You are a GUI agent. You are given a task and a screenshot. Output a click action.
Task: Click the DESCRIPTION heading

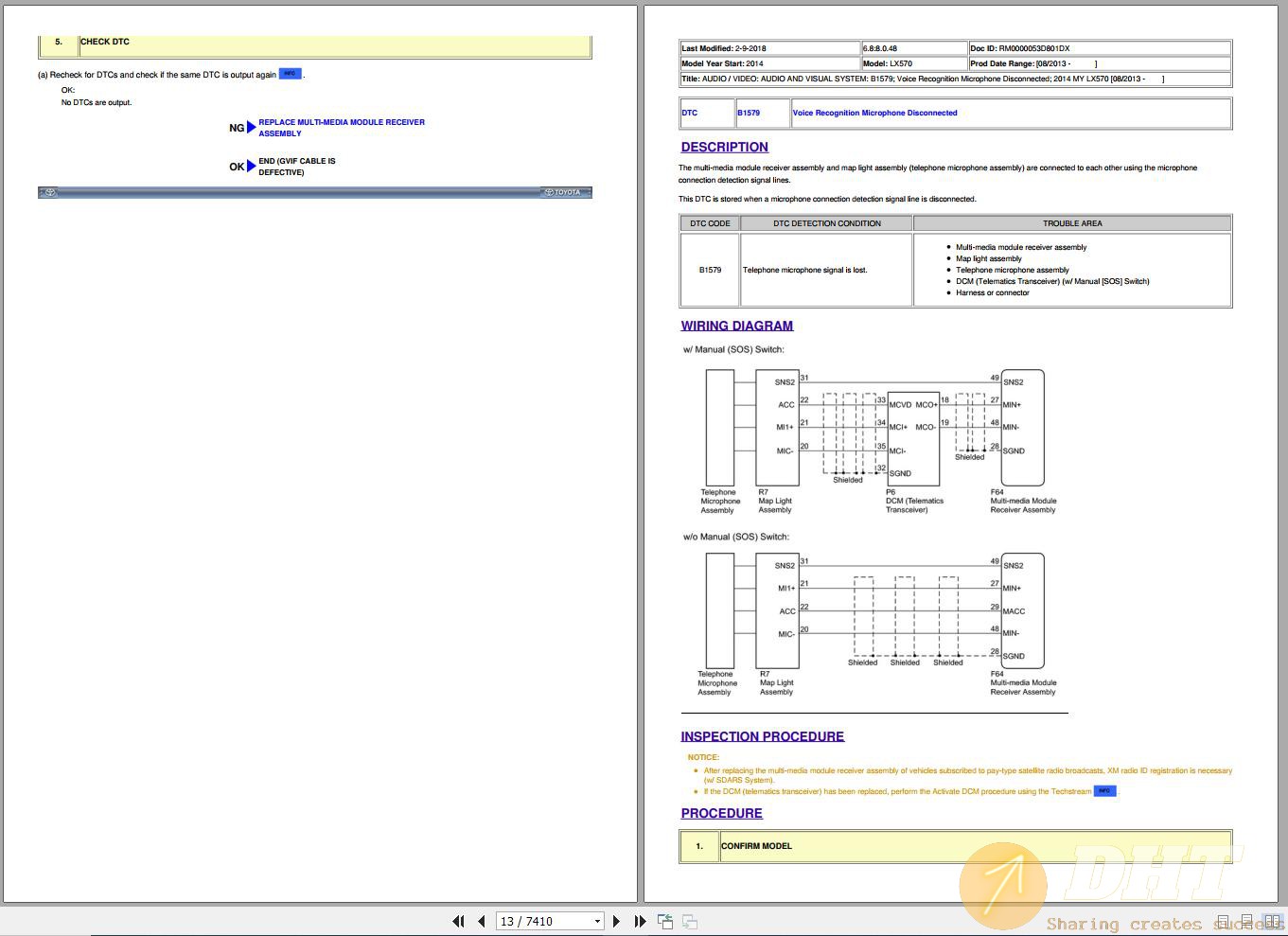click(725, 147)
